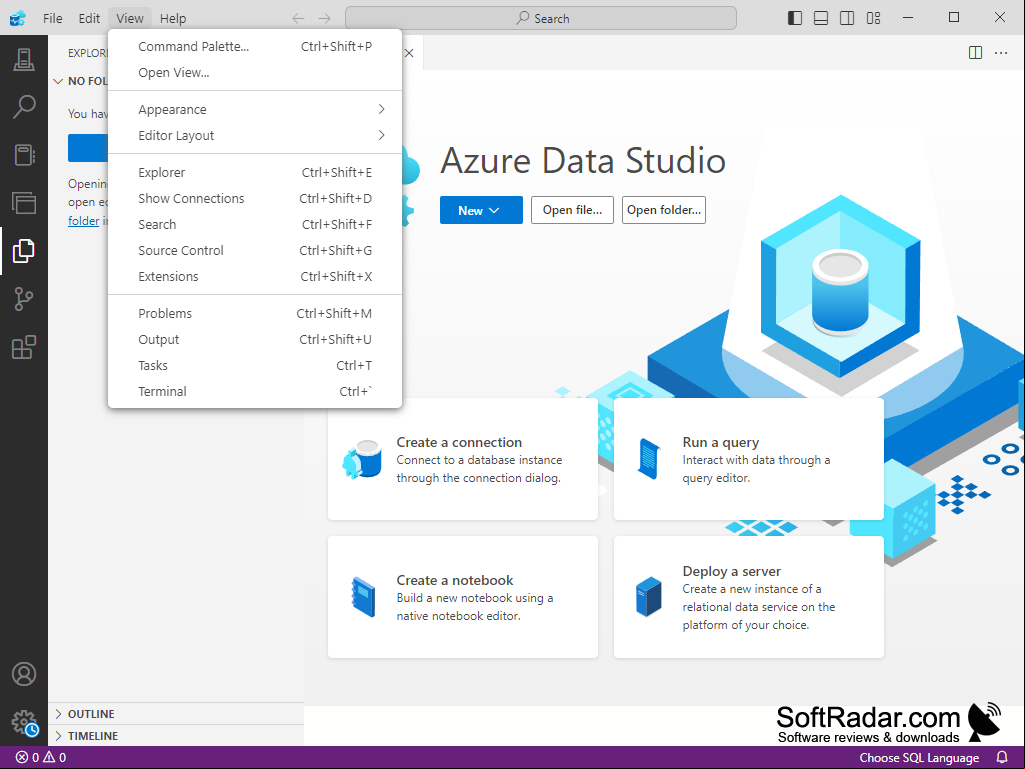Expand the TIMELINE section
The image size is (1025, 769).
point(176,736)
